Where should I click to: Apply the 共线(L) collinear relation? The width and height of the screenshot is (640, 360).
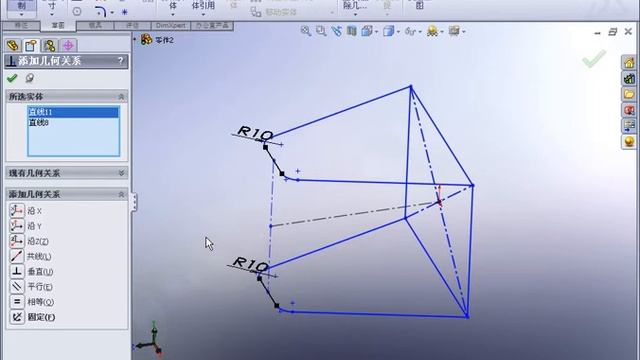[x=30, y=256]
